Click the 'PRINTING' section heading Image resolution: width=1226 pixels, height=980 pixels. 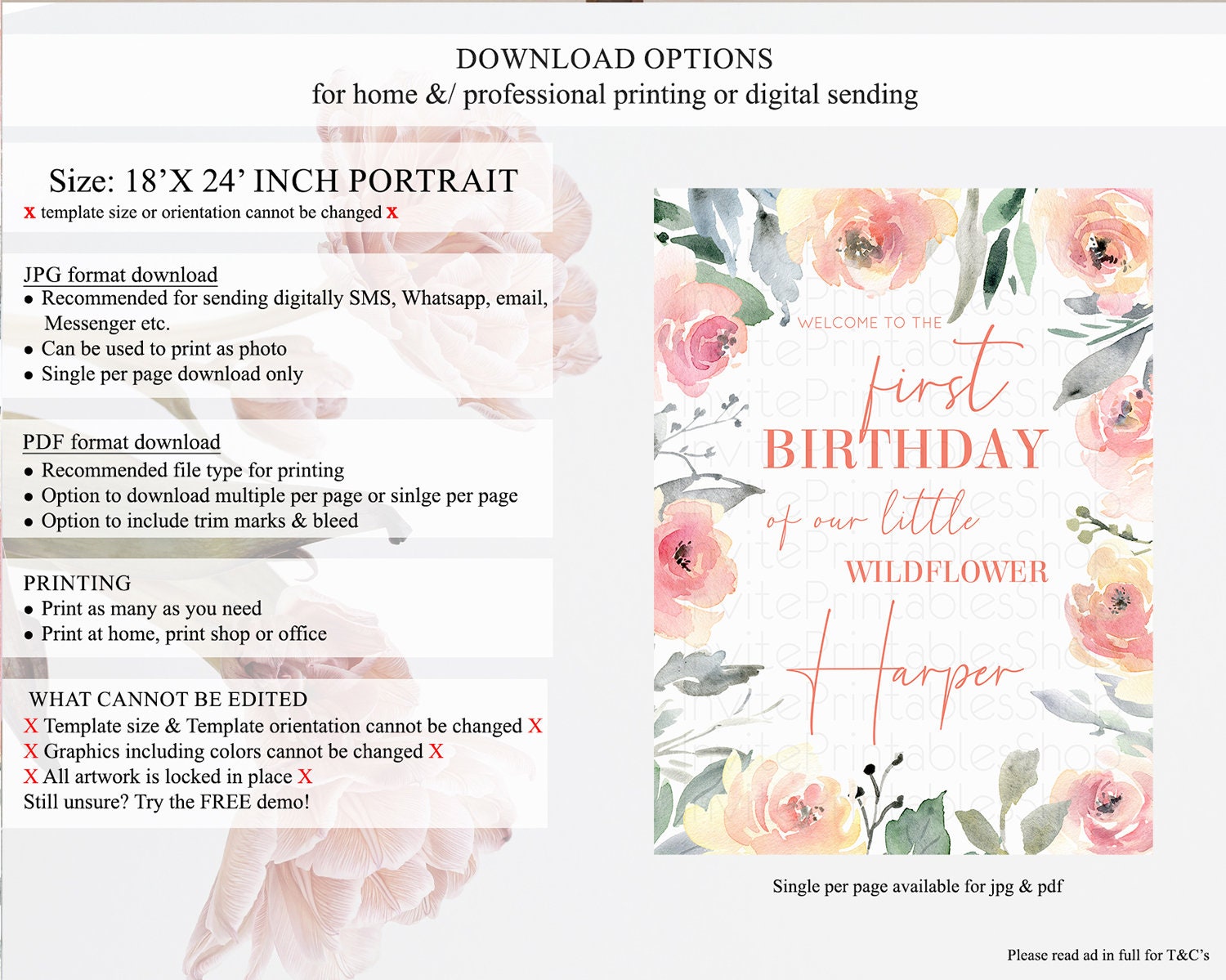click(77, 583)
